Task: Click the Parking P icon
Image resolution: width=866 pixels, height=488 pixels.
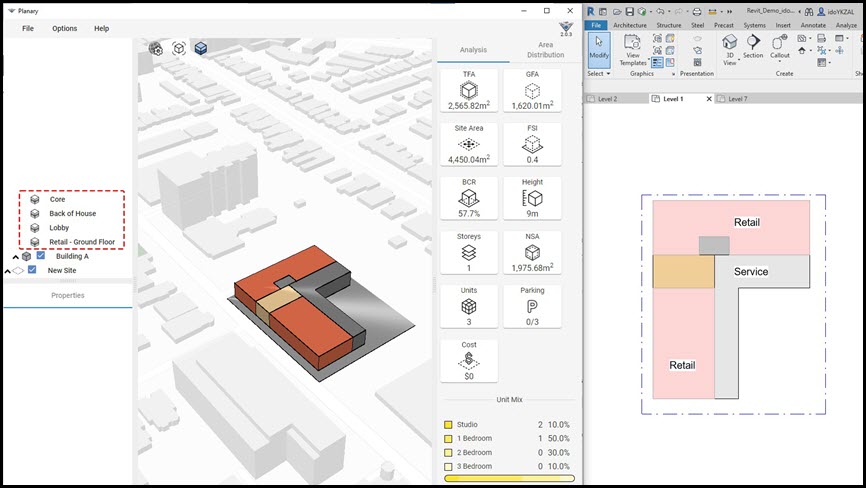Action: click(x=532, y=306)
